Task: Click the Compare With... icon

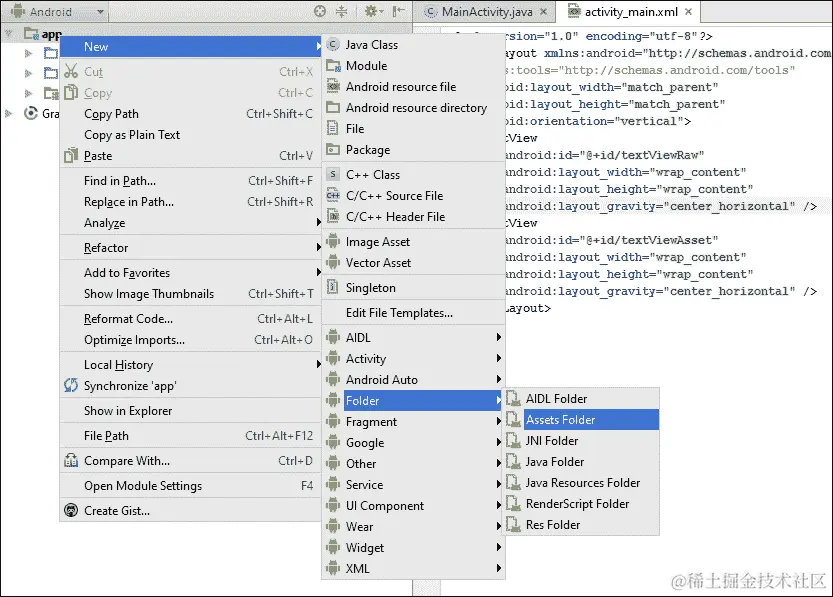Action: point(71,460)
